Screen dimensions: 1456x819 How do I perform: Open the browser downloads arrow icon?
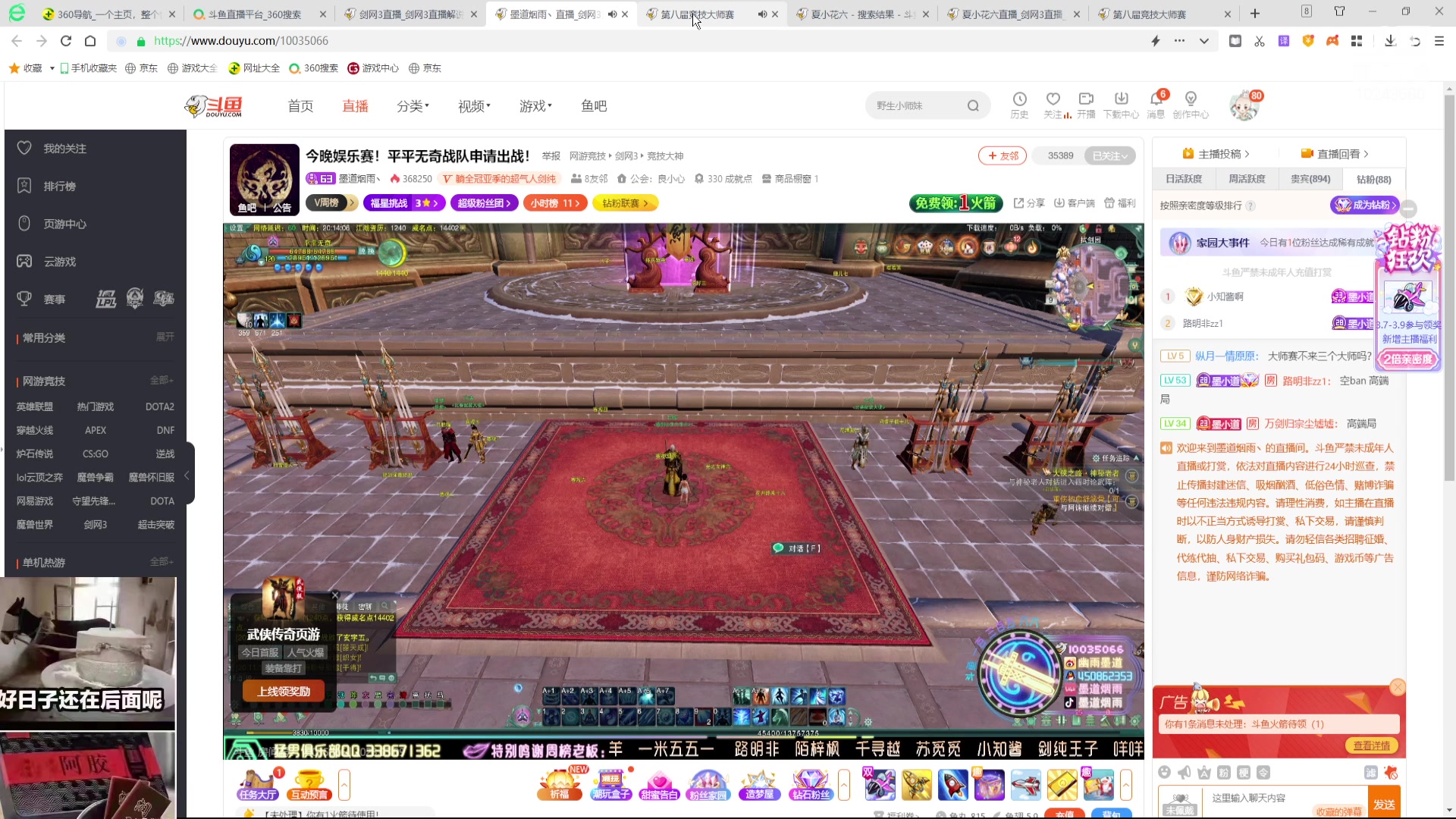[x=1390, y=41]
